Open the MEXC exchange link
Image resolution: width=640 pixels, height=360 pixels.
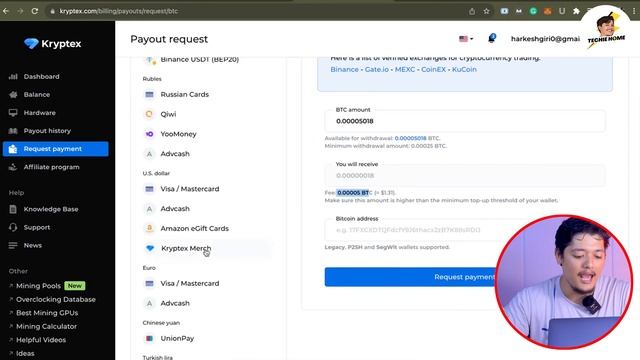(x=405, y=69)
